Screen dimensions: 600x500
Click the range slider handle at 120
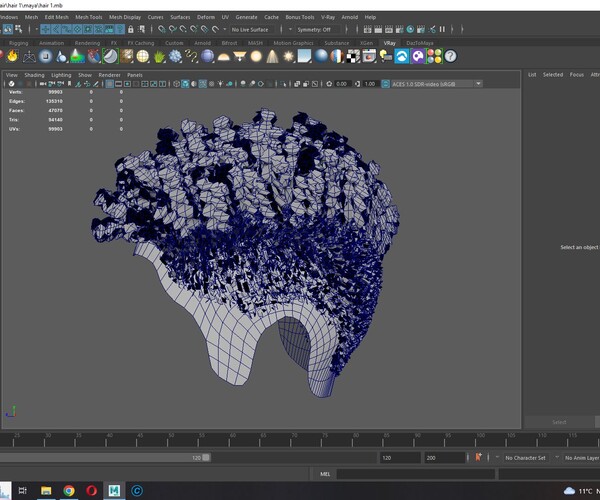(x=206, y=458)
